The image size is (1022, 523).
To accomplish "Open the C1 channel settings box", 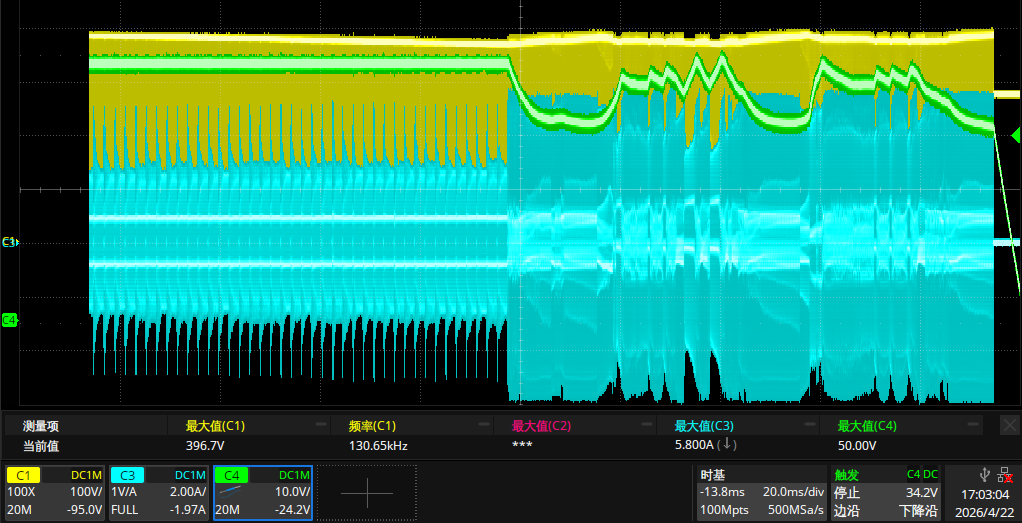I will pos(55,492).
